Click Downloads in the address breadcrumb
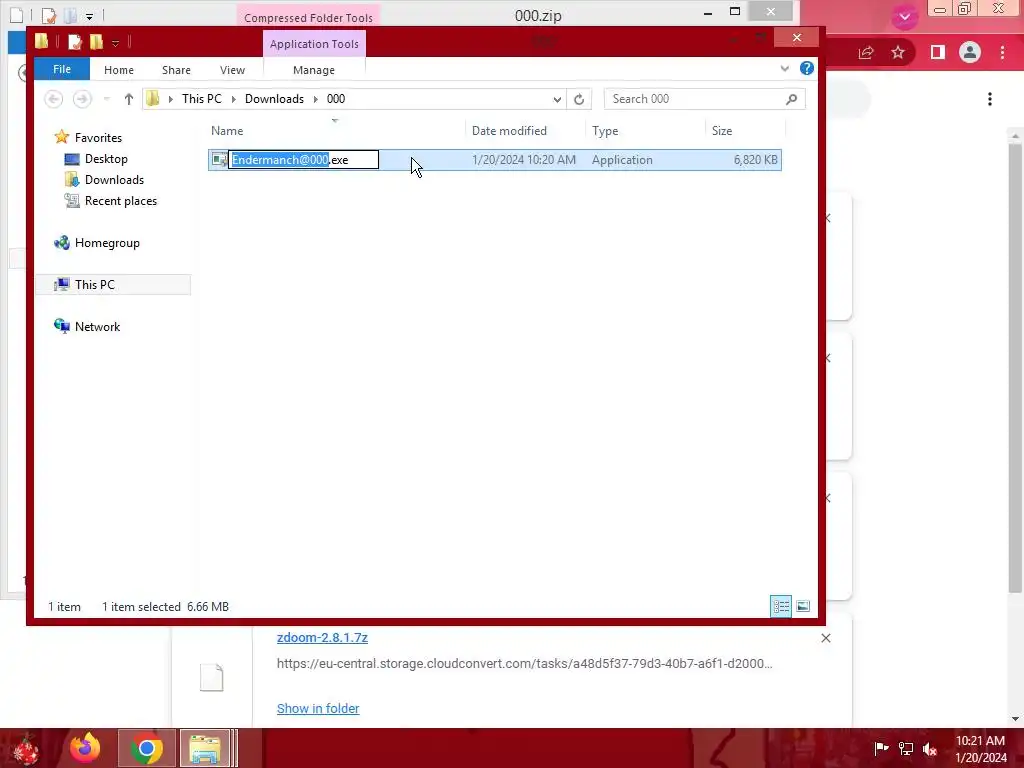This screenshot has width=1024, height=768. coord(274,99)
